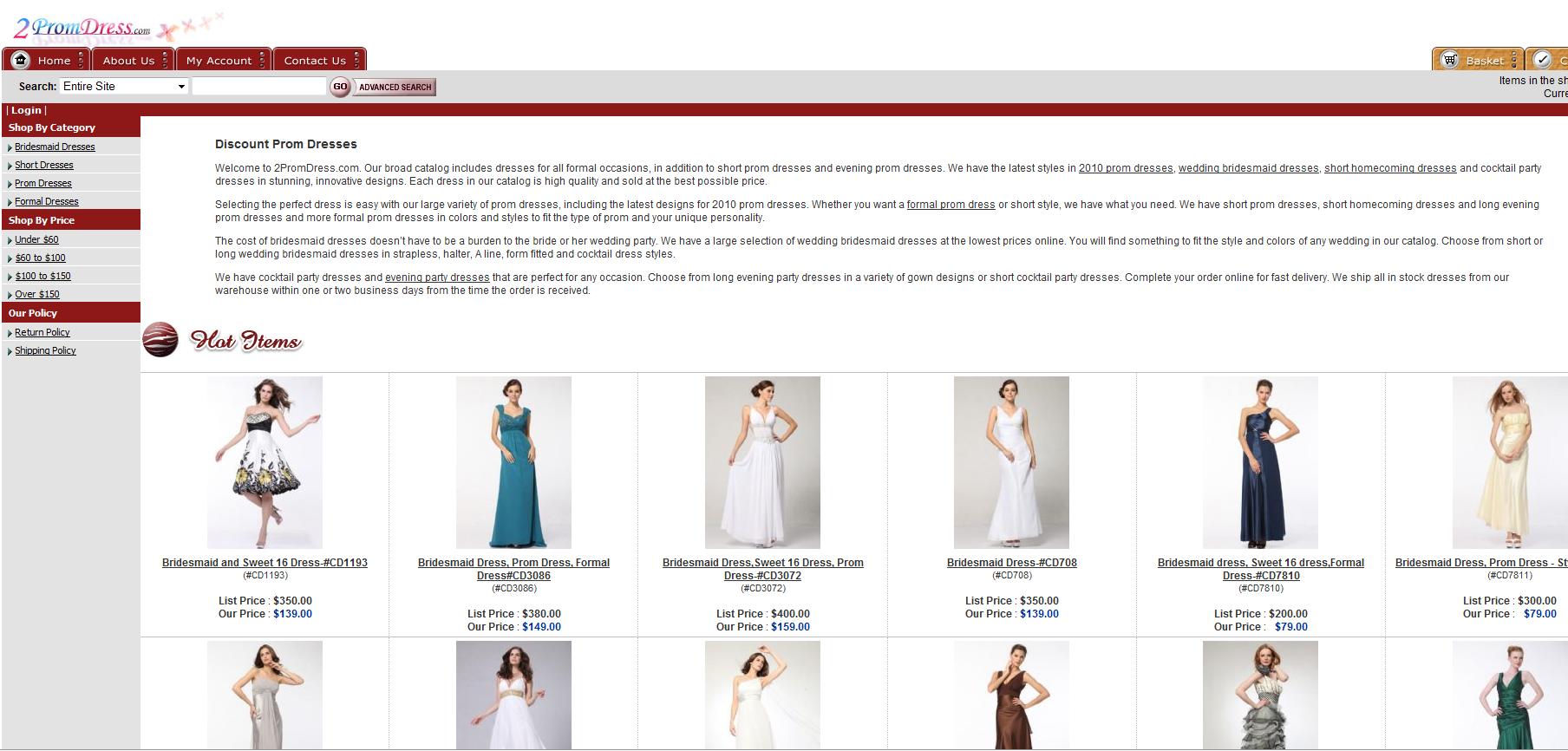
Task: Click the $149.00 price for CD3086
Action: (x=541, y=627)
